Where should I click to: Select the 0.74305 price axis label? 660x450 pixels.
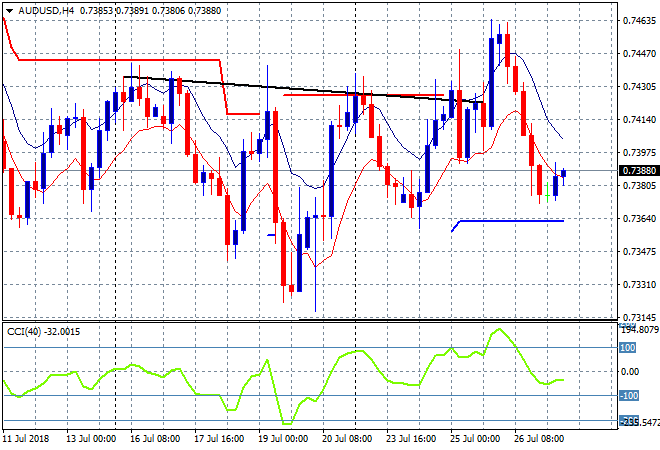click(639, 87)
